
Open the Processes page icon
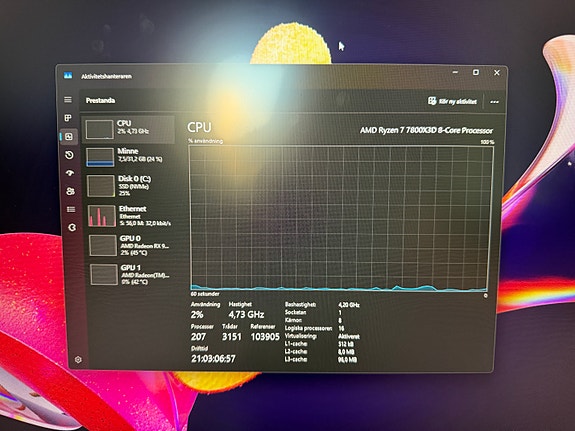[x=68, y=118]
